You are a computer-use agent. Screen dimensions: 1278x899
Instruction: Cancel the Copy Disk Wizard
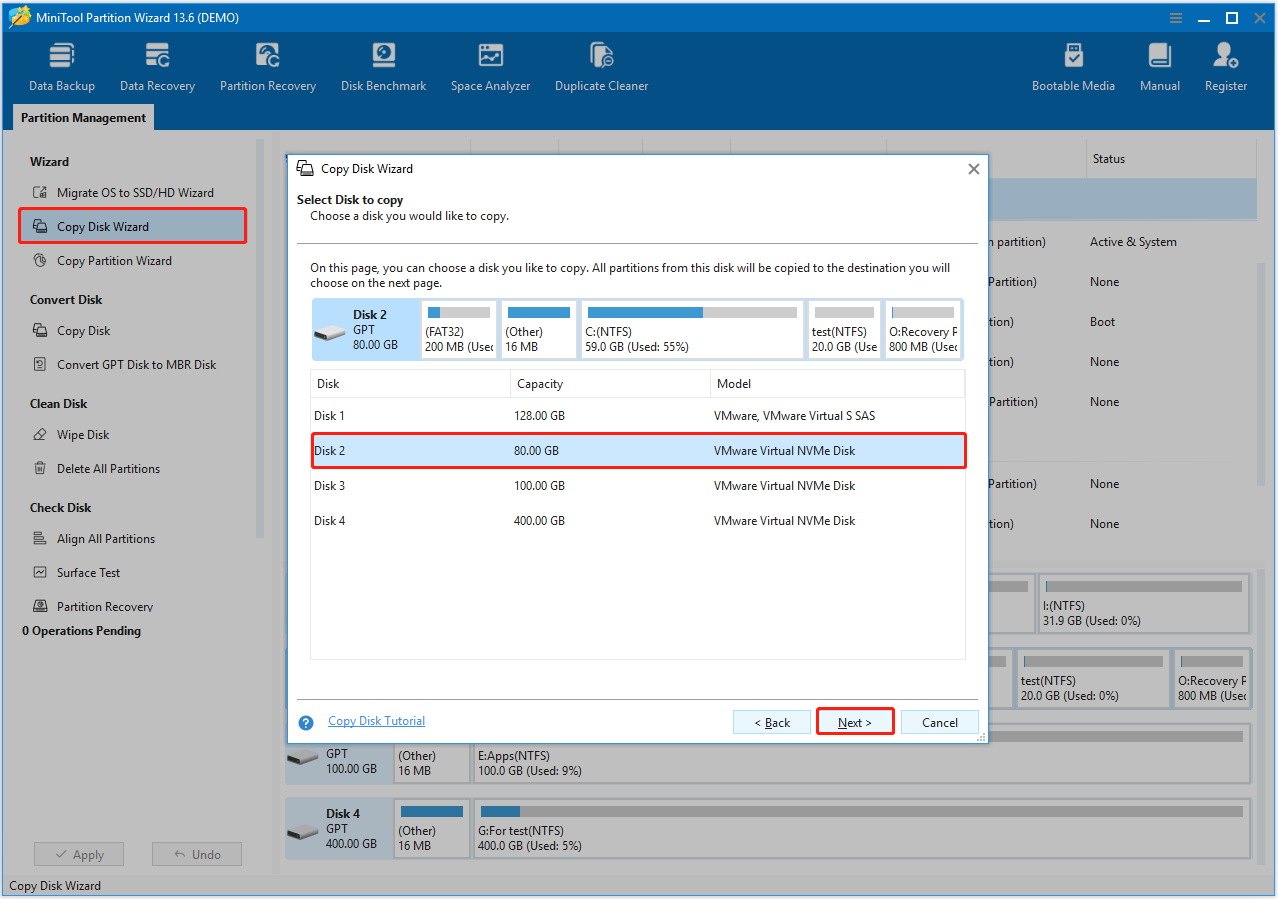point(940,722)
